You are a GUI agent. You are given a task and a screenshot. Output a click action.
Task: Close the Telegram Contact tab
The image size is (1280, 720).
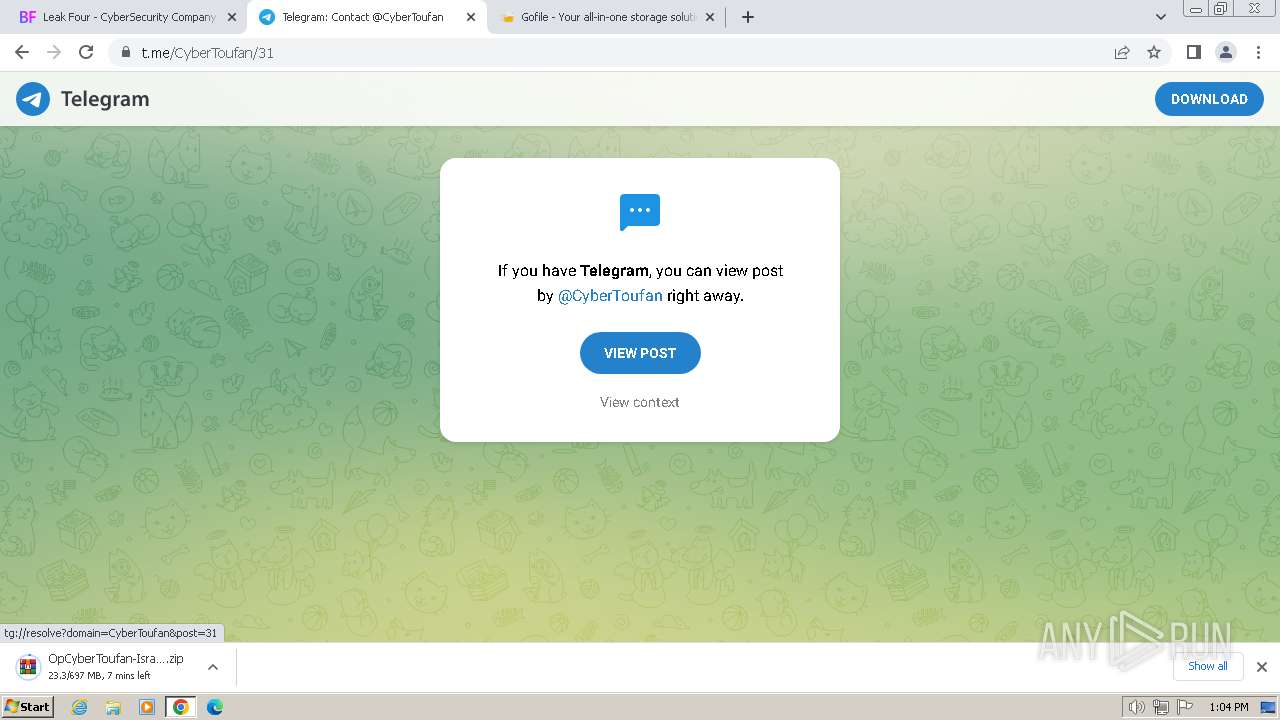pyautogui.click(x=471, y=17)
